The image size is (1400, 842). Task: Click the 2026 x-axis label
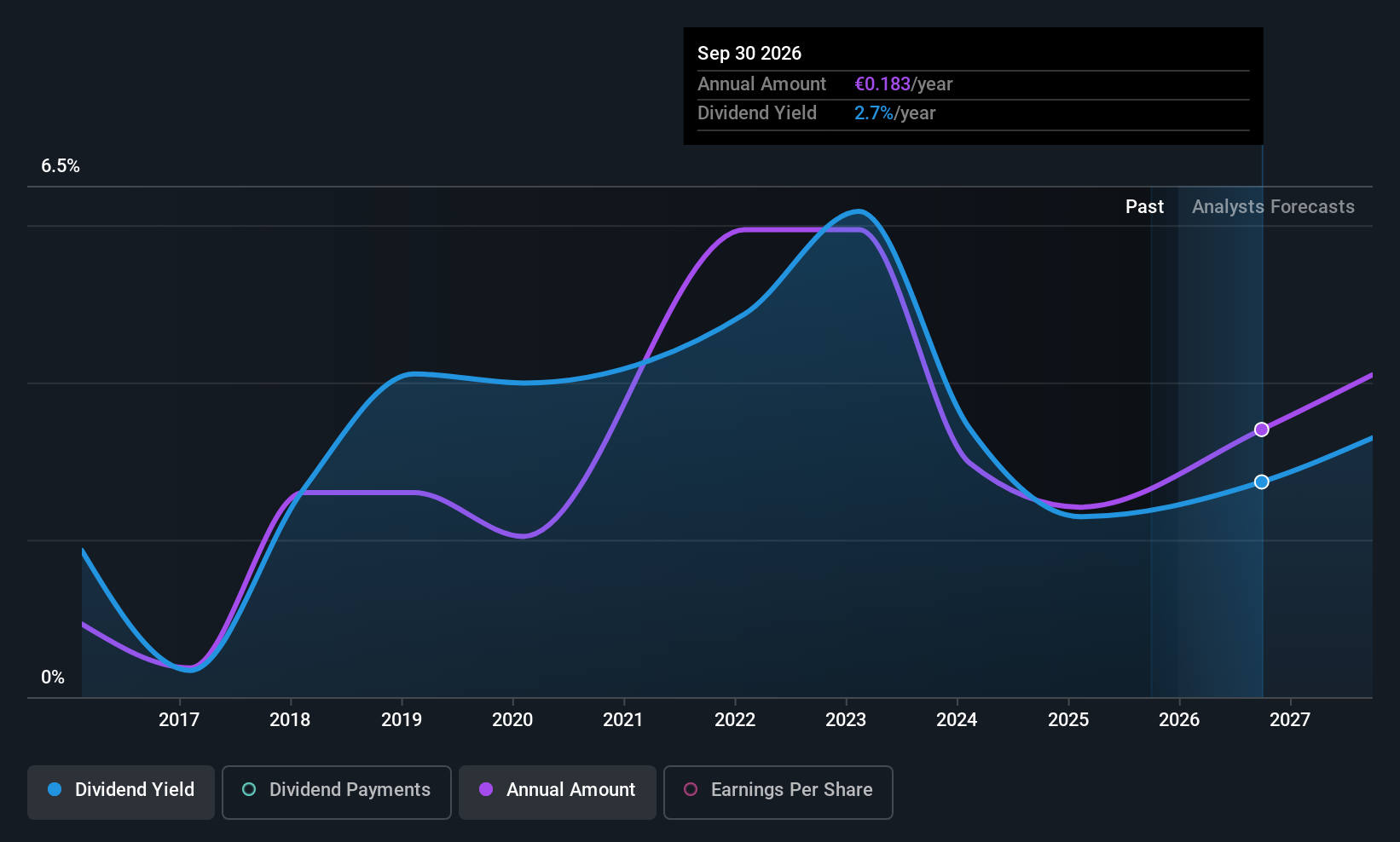pyautogui.click(x=1179, y=720)
